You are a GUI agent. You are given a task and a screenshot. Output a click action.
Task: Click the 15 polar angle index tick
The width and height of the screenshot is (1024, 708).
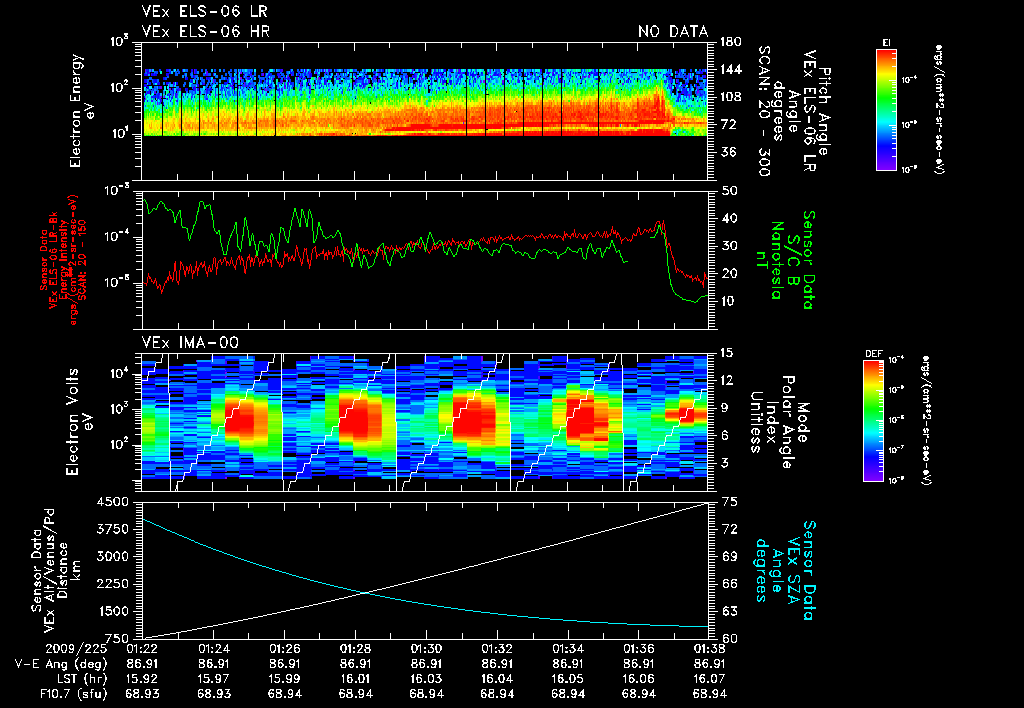728,353
